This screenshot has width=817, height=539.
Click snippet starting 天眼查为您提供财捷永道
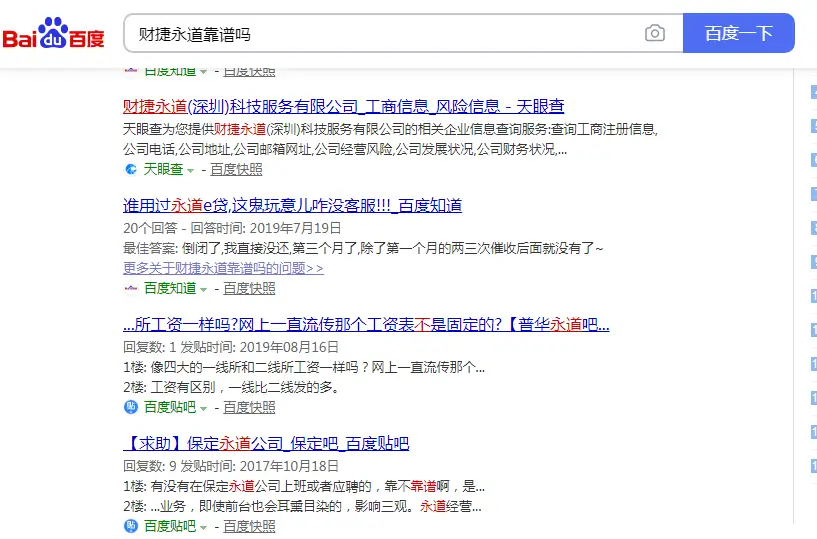point(391,139)
